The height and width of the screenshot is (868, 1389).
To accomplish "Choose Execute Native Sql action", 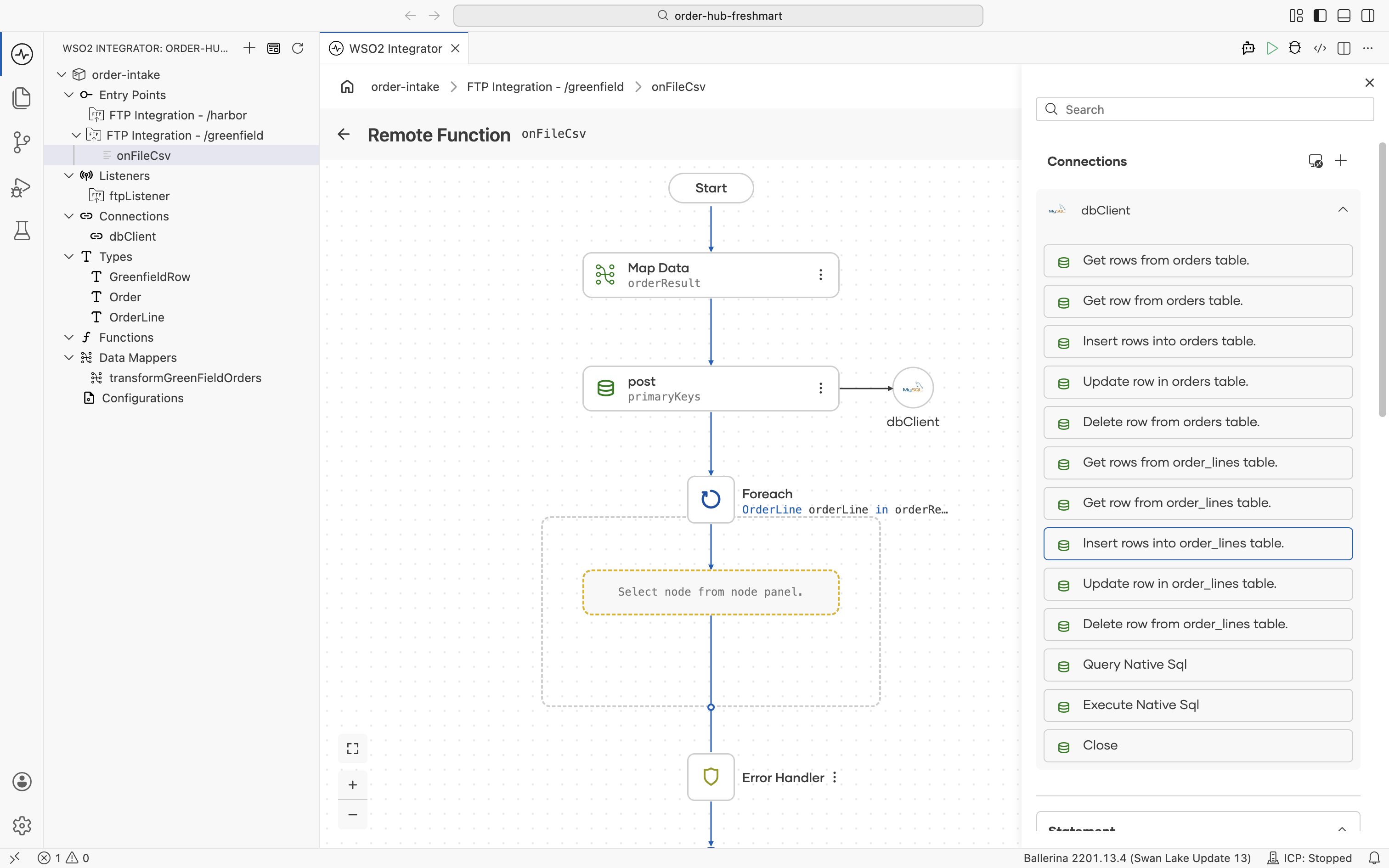I will pos(1198,705).
